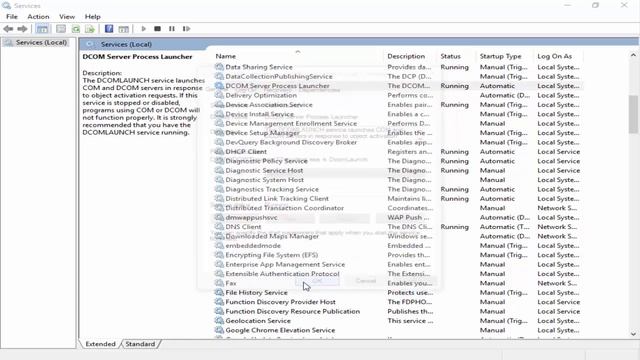Screen dimensions: 640x360
Task: Select the Encrypting File System (EFS) row
Action: 398,255
